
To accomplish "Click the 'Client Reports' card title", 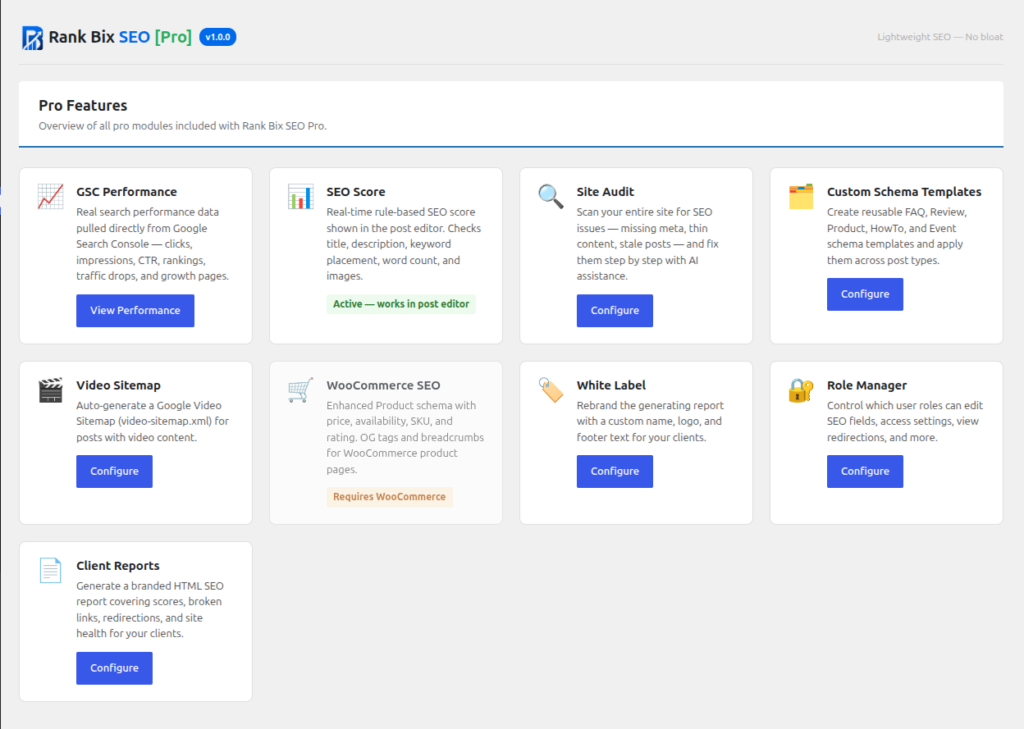I will 118,566.
